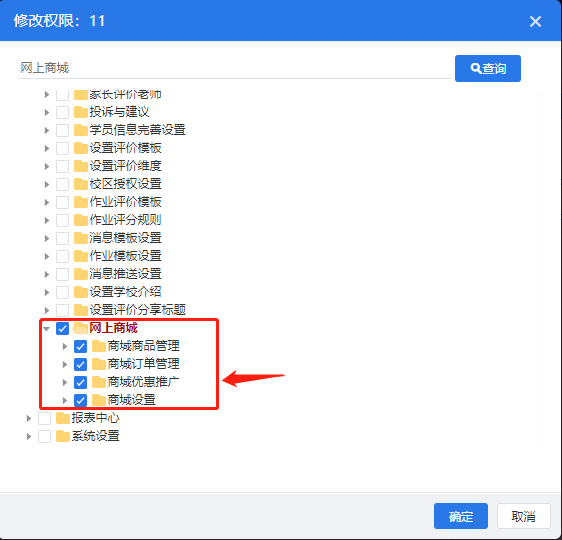This screenshot has height=540, width=562.
Task: Click the 网上商城 search input field
Action: click(x=235, y=68)
